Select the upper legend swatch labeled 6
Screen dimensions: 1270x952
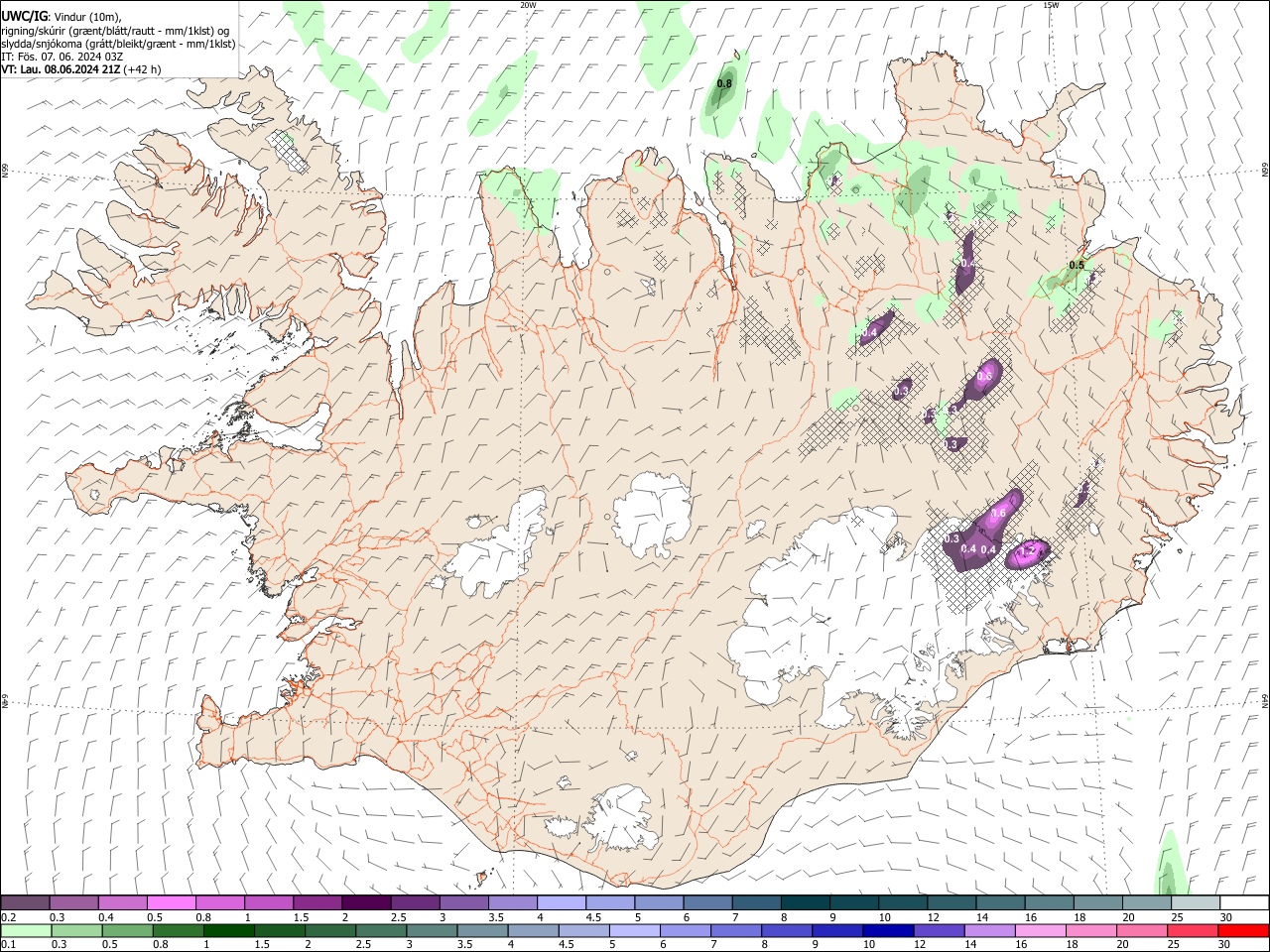(706, 902)
